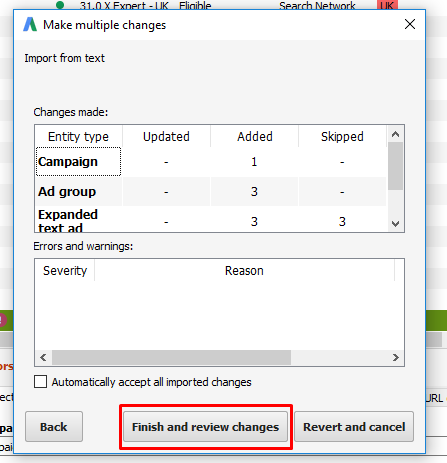Click the Changes made vertical scrollbar thumb
The image size is (447, 463).
pyautogui.click(x=395, y=166)
